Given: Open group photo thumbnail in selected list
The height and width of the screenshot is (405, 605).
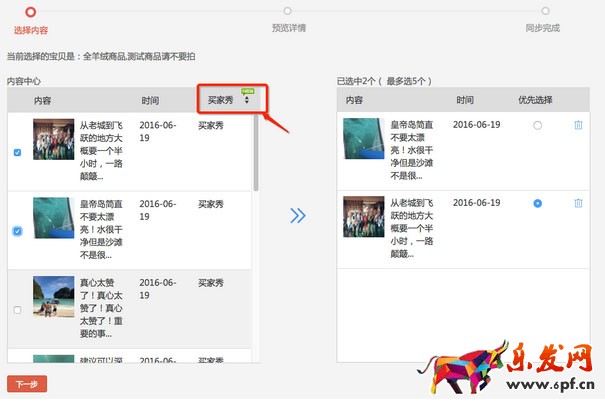Looking at the screenshot, I should [364, 217].
